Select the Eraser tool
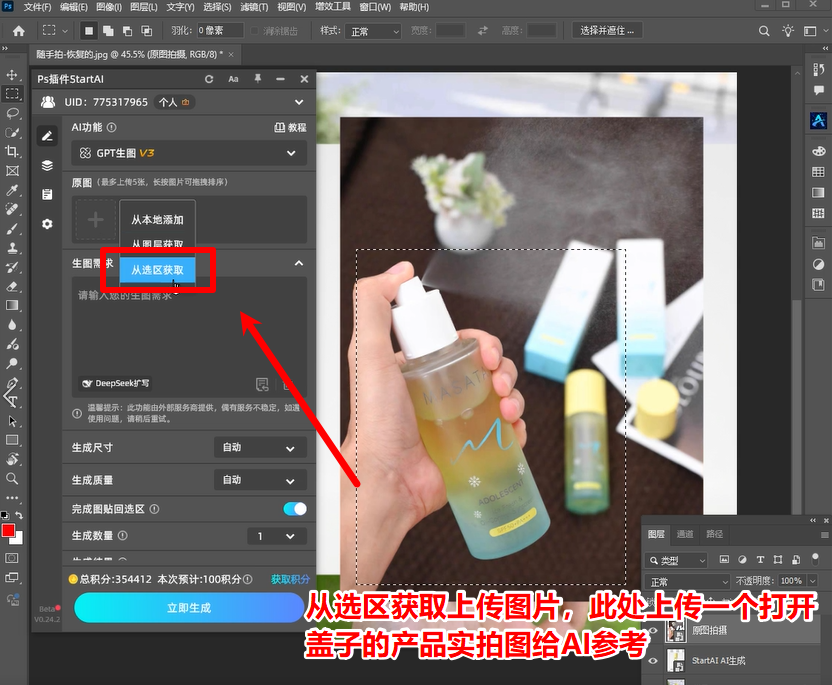The image size is (832, 685). point(12,287)
